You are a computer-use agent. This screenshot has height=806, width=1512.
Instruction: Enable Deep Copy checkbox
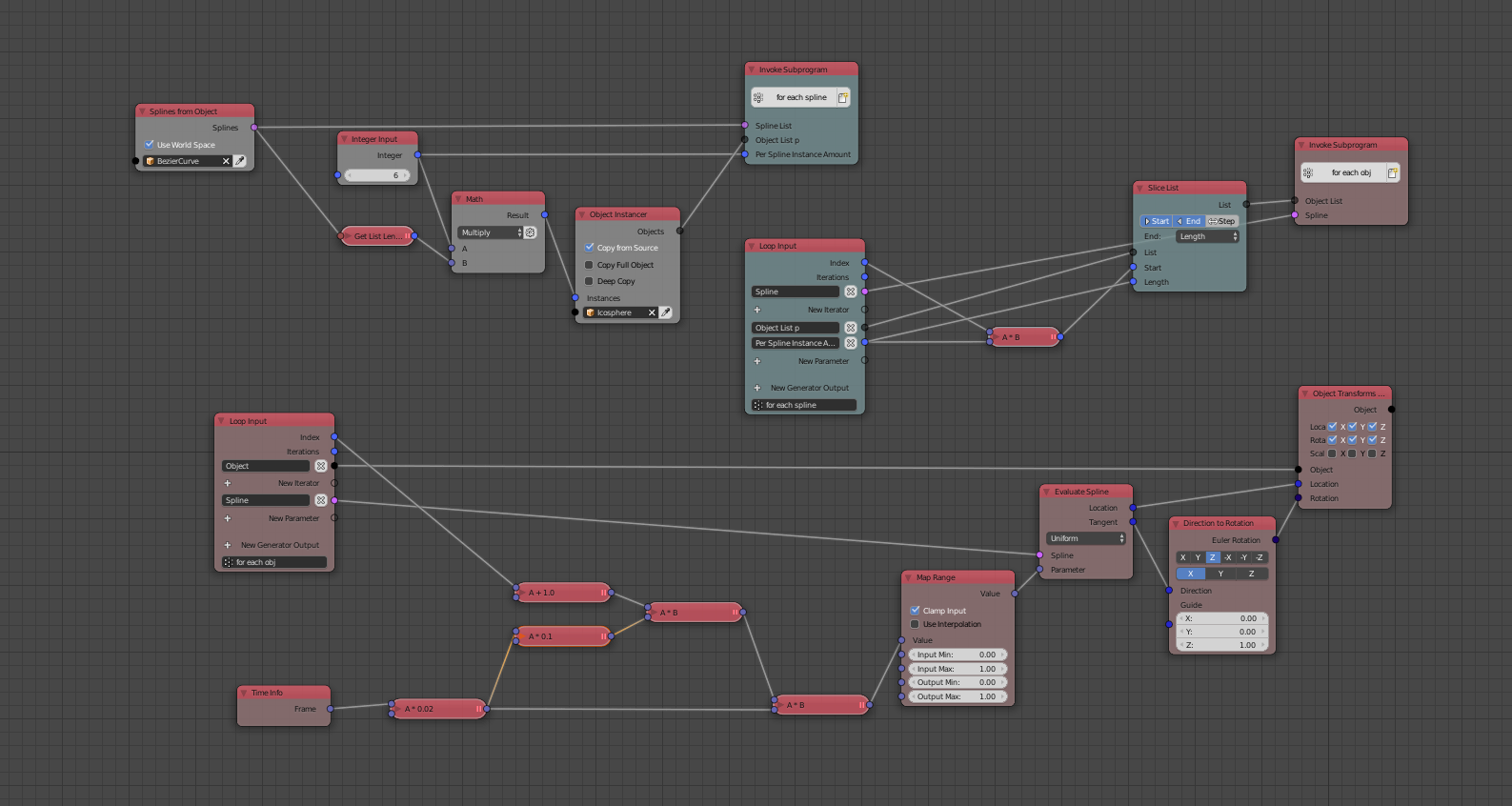pyautogui.click(x=590, y=281)
